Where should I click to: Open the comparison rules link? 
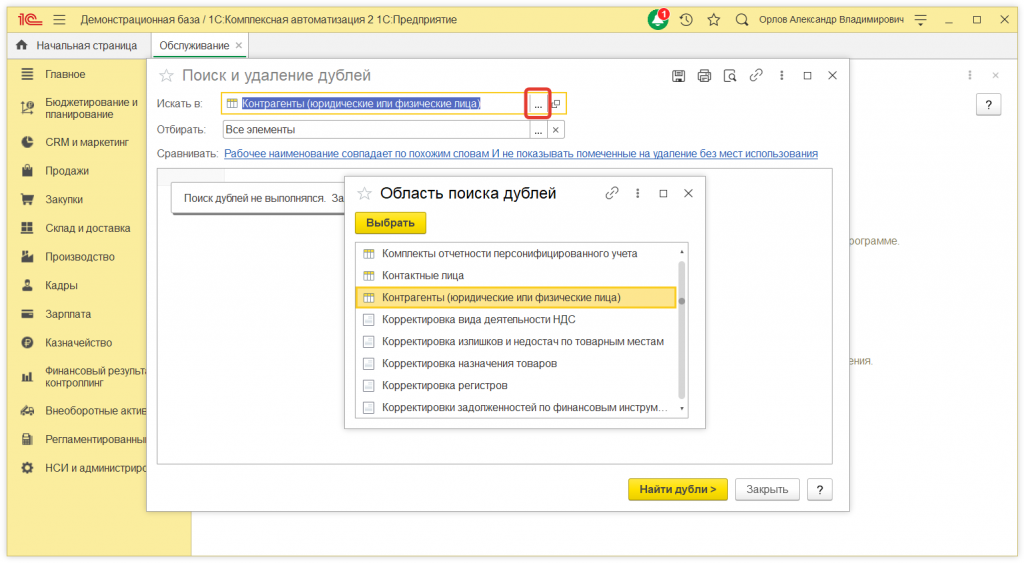[x=520, y=154]
